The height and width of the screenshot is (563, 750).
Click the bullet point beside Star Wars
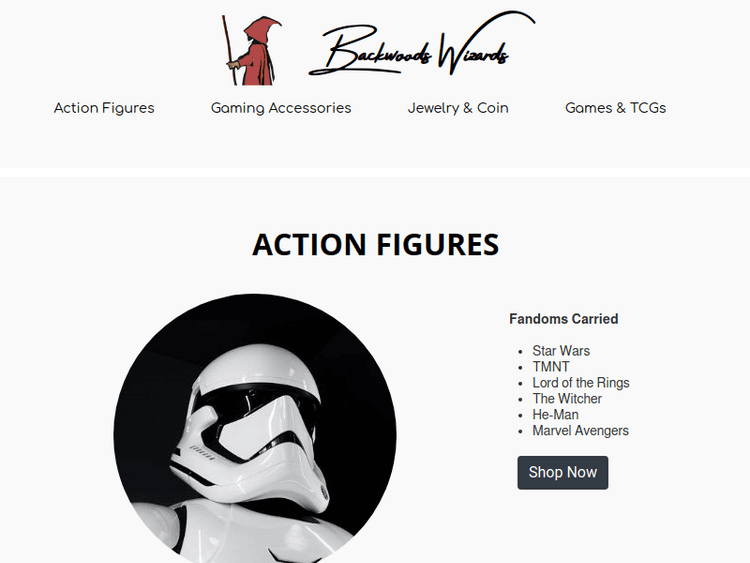521,352
